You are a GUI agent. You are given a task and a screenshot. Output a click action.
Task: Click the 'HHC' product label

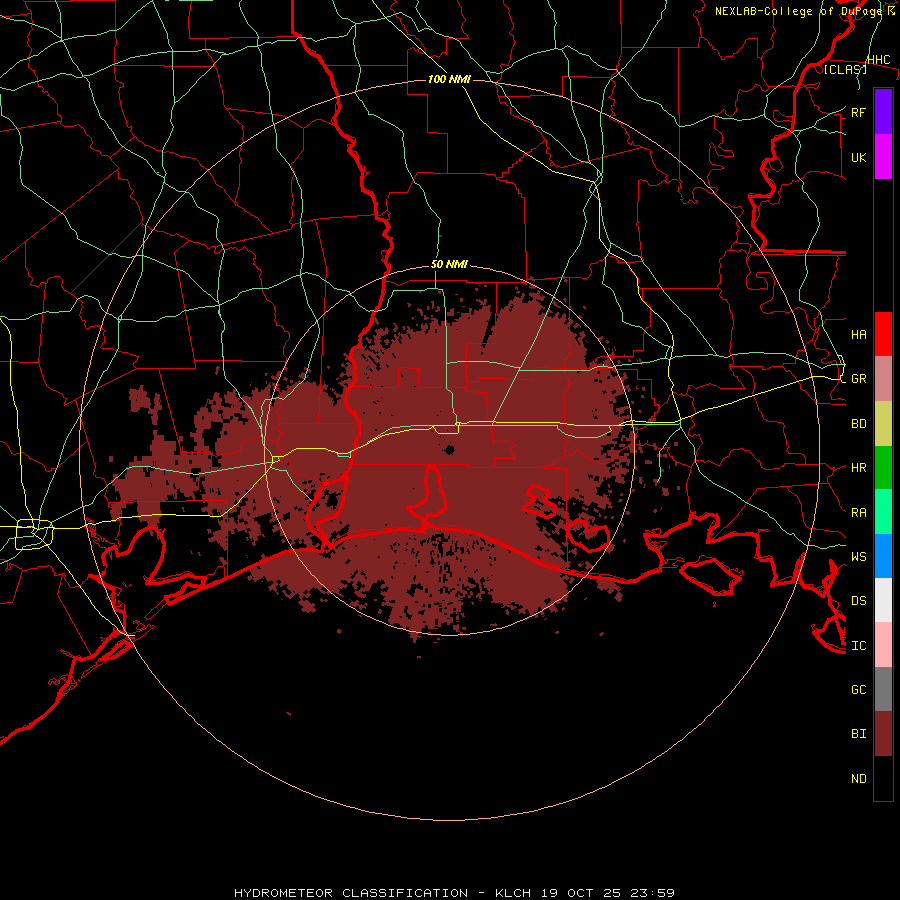tap(878, 60)
